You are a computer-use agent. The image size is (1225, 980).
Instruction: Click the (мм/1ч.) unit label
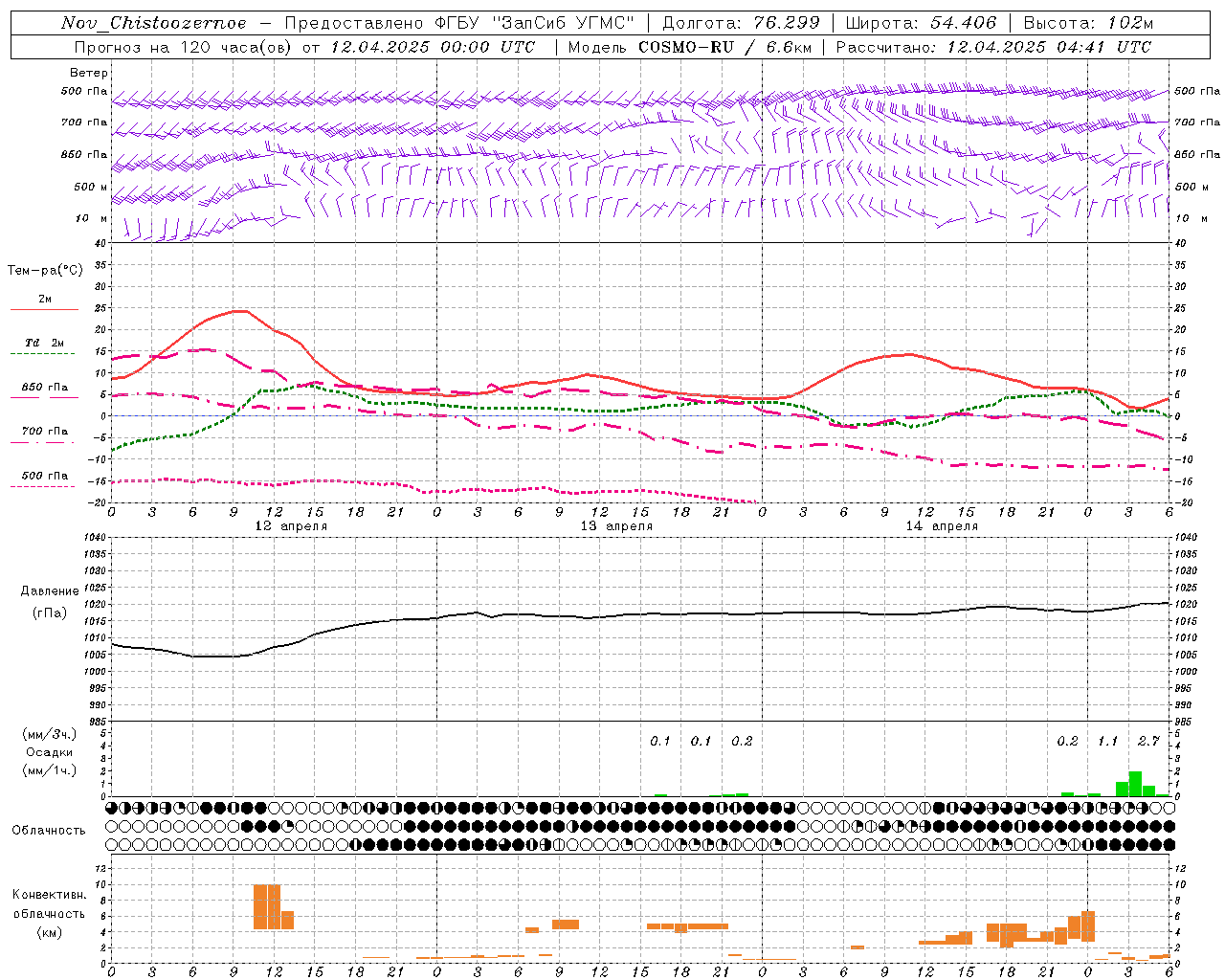[50, 770]
